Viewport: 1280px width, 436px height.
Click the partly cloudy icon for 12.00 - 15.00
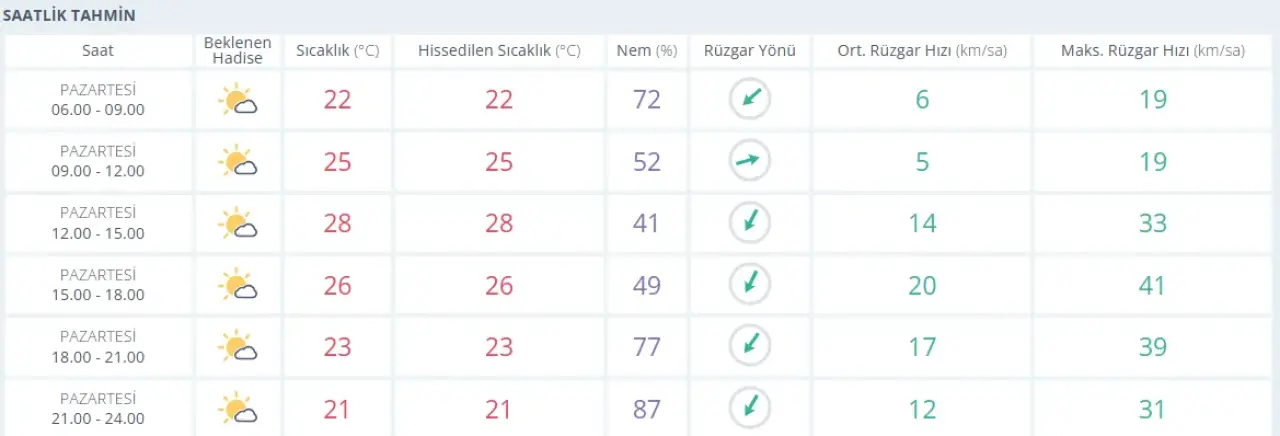pos(238,223)
